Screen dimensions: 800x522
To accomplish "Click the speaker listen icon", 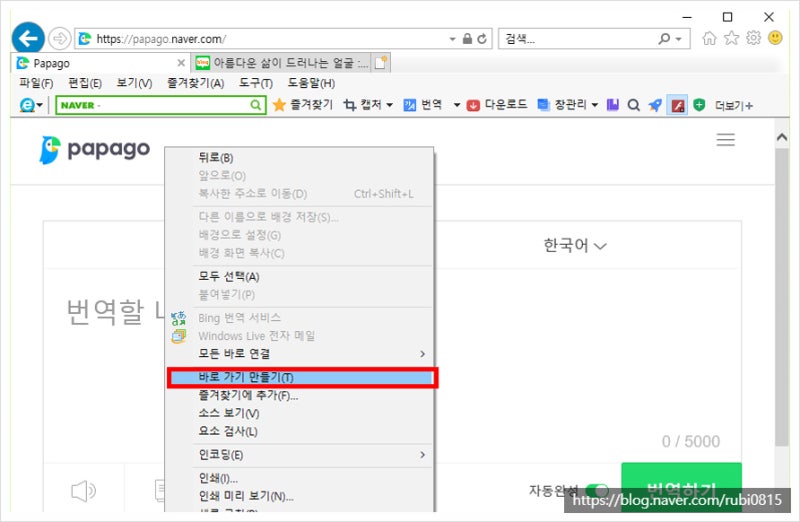I will (83, 491).
